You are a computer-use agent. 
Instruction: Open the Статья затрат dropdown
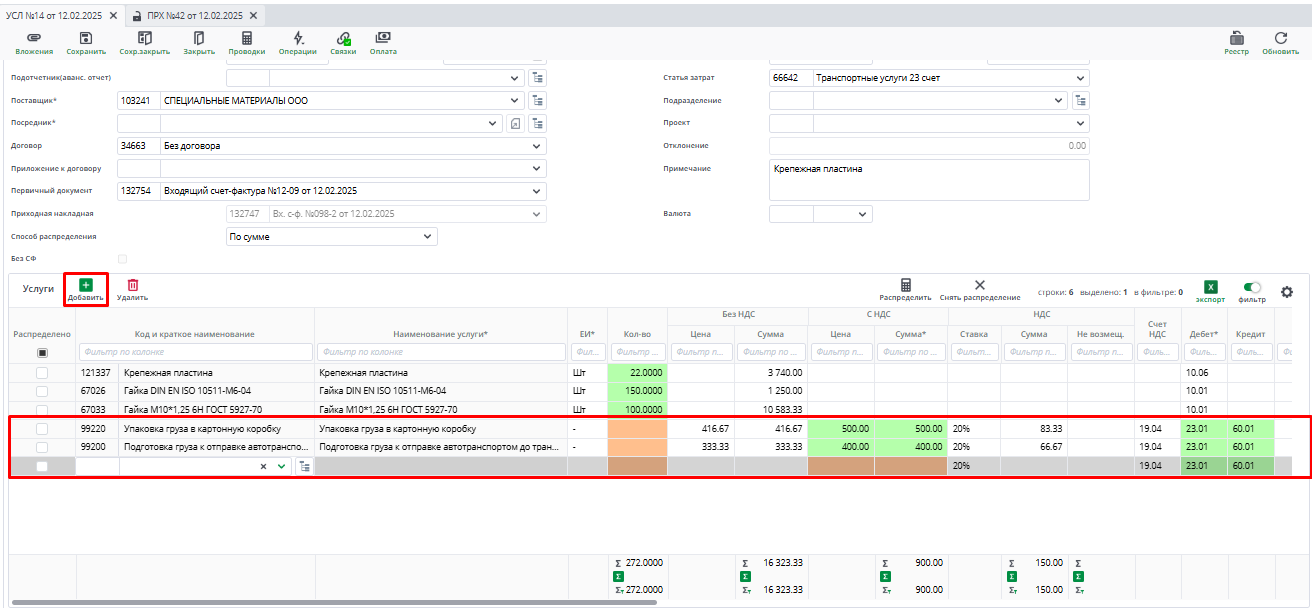point(1080,78)
